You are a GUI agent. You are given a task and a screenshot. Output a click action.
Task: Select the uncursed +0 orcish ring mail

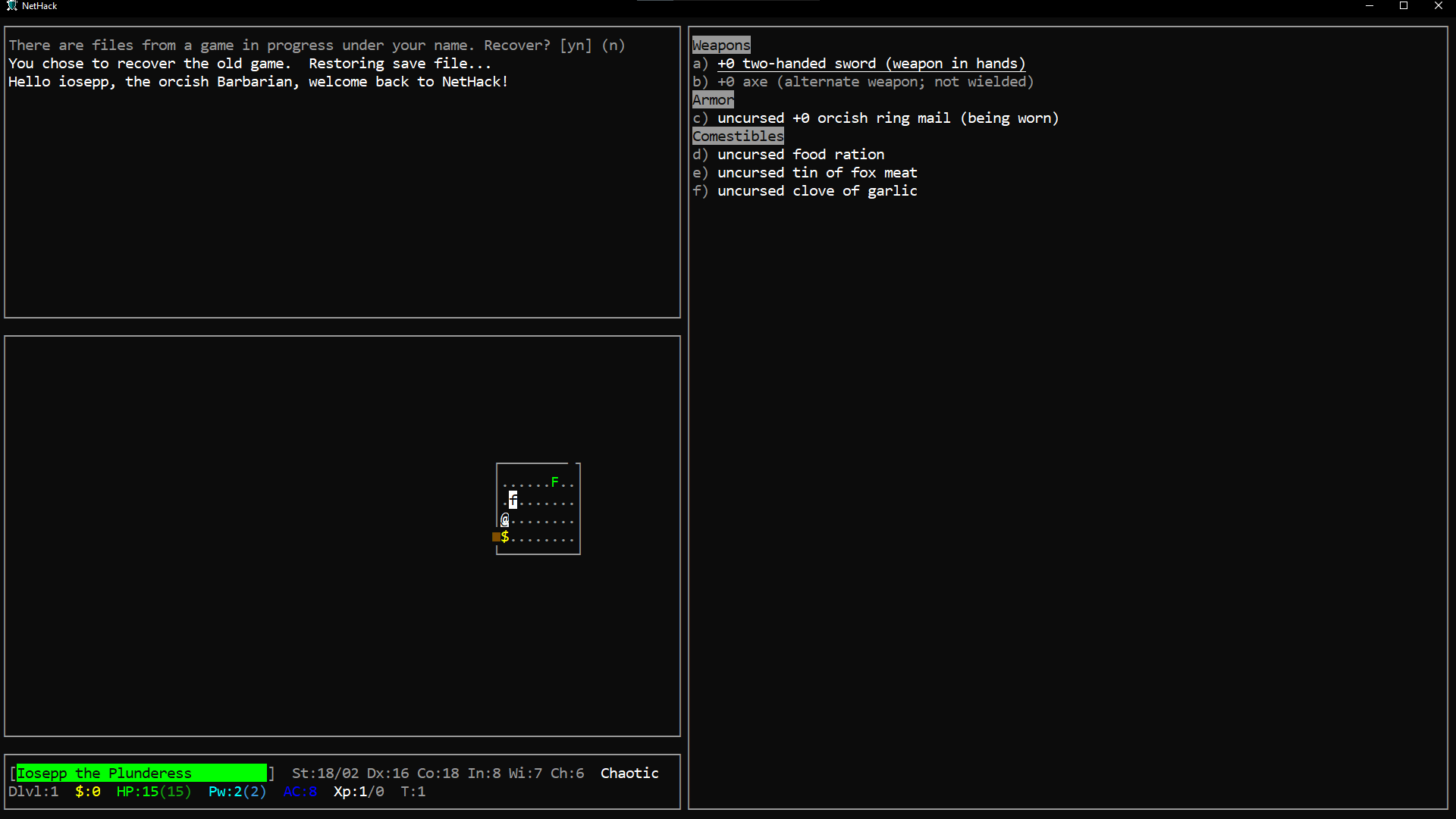tap(876, 118)
